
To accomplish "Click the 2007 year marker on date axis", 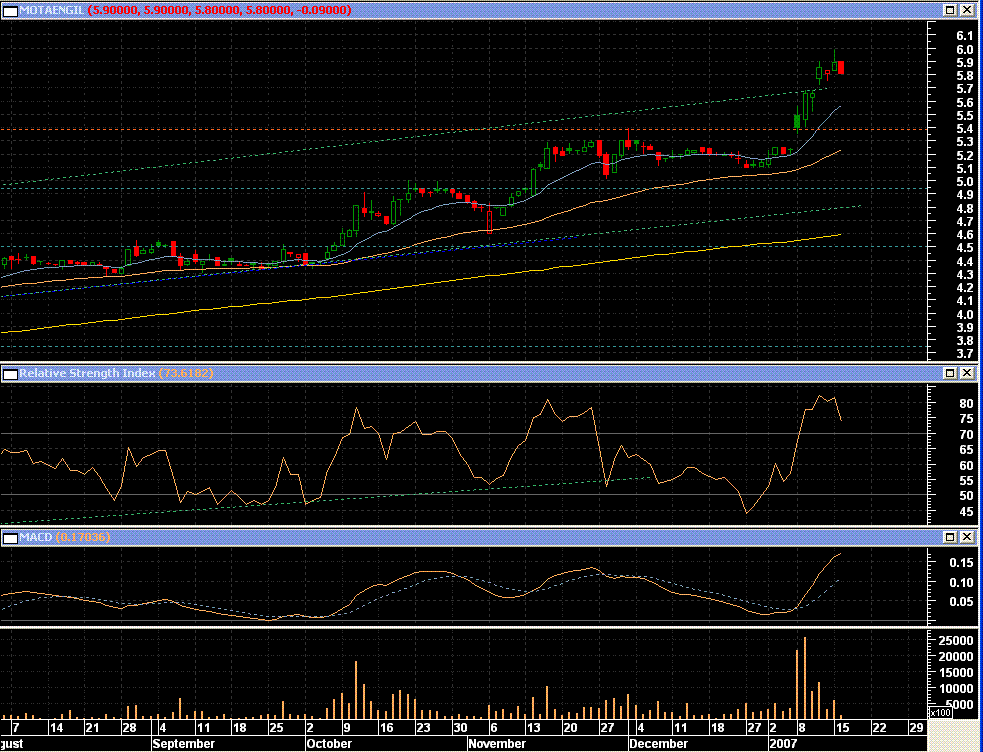I will coord(782,744).
